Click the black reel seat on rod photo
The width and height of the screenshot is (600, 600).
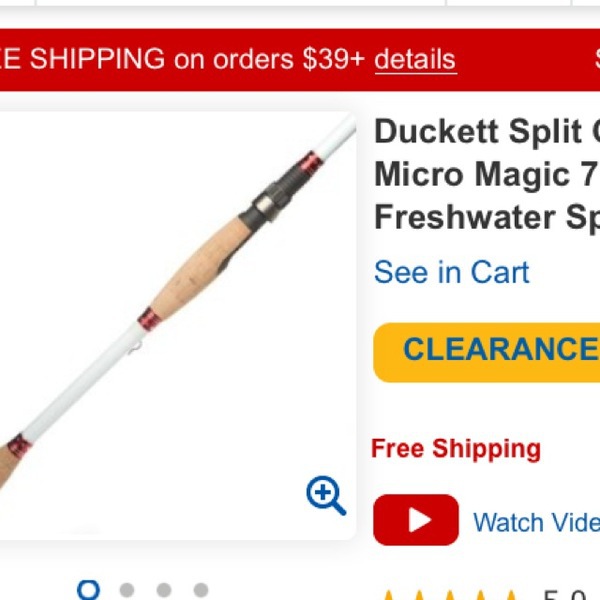point(273,197)
